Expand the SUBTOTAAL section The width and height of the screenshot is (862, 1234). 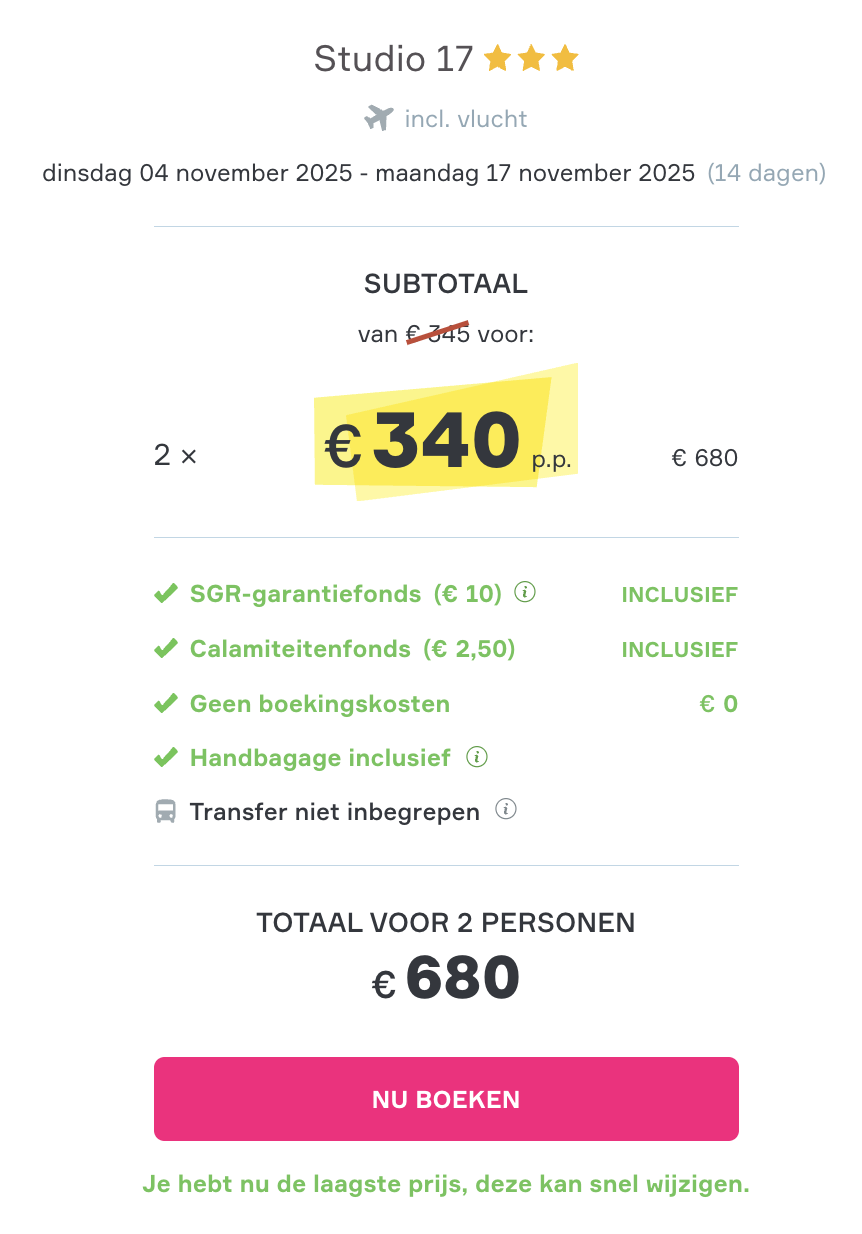pos(446,283)
